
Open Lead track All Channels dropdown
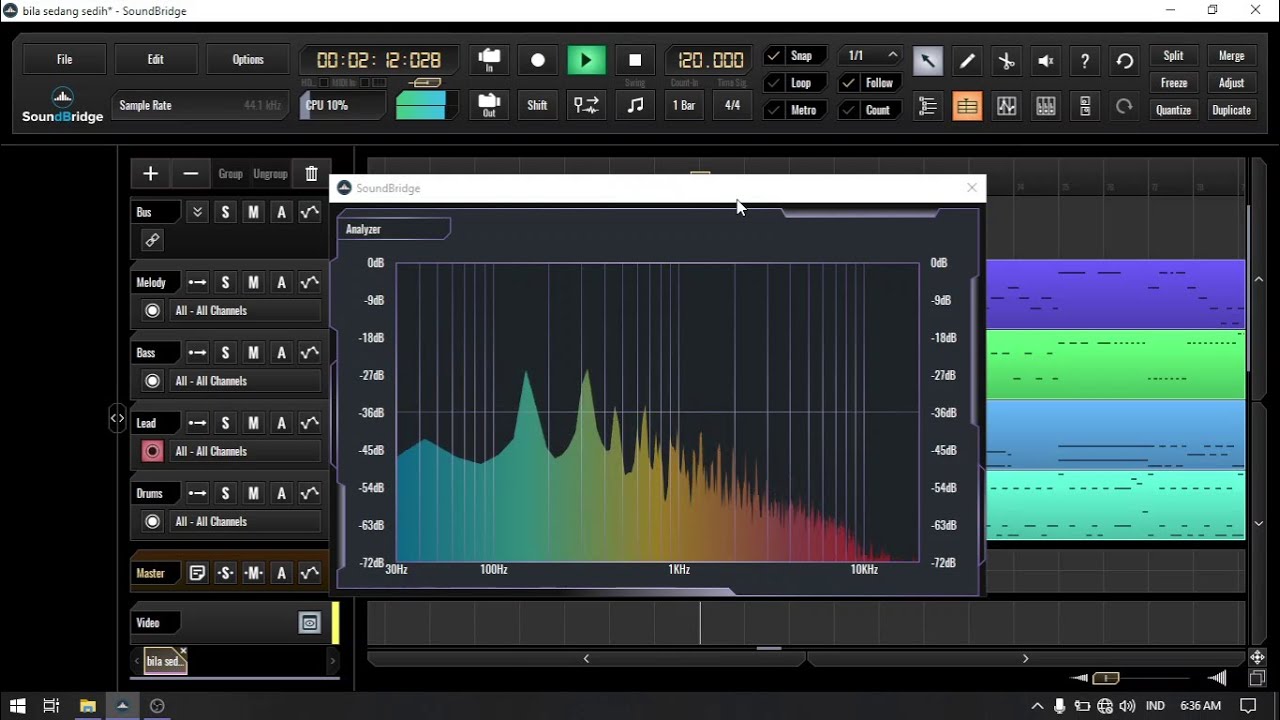point(245,451)
